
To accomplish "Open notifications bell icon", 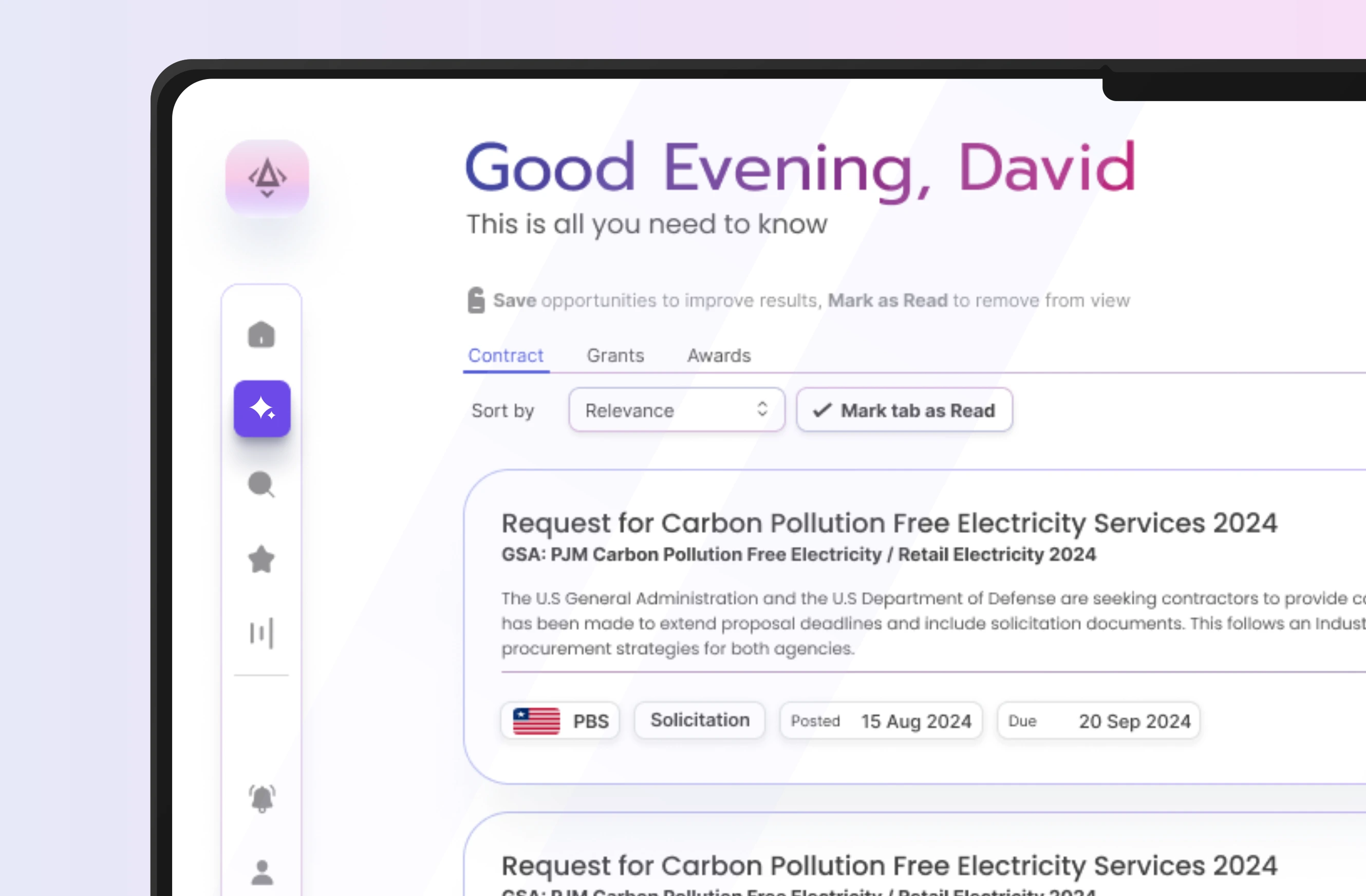I will tap(261, 798).
